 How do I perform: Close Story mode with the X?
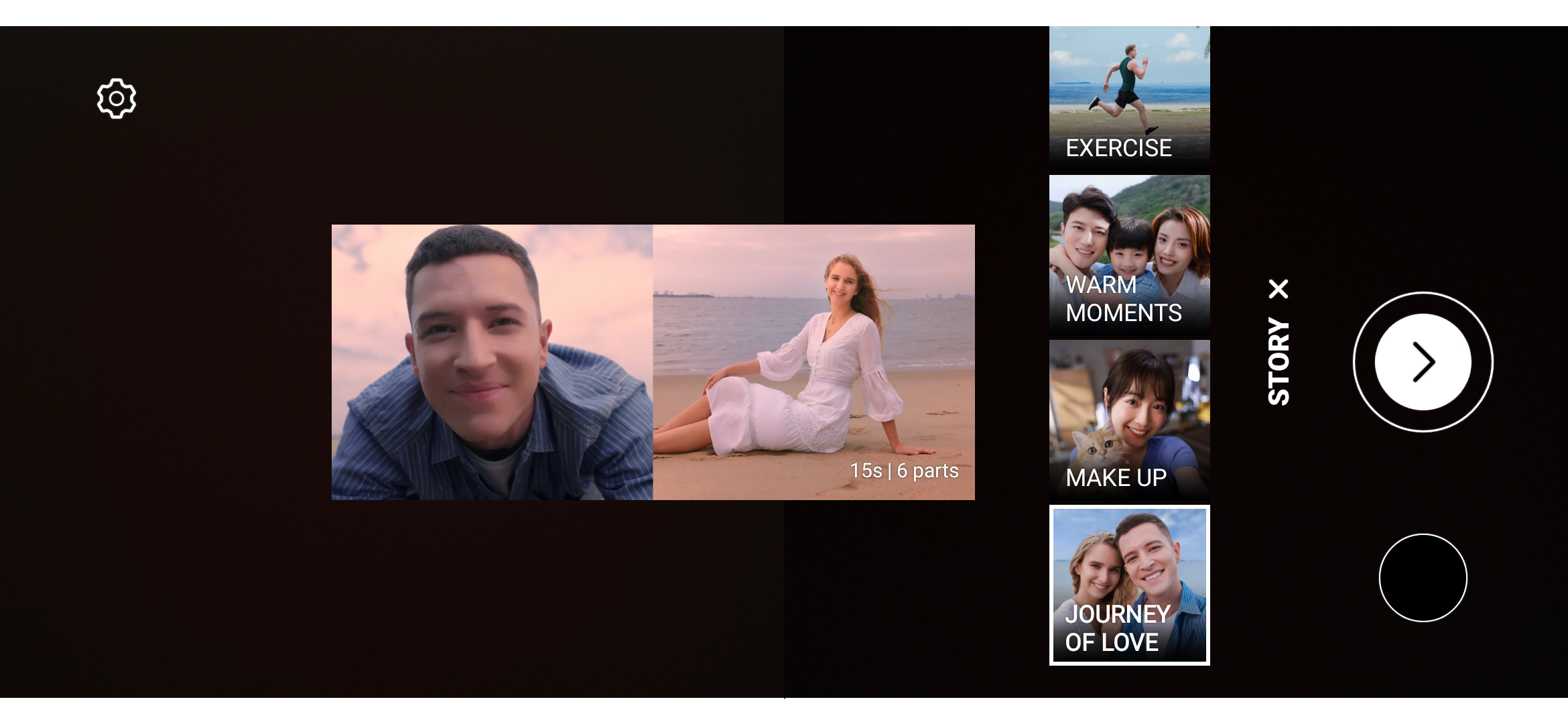(x=1279, y=289)
